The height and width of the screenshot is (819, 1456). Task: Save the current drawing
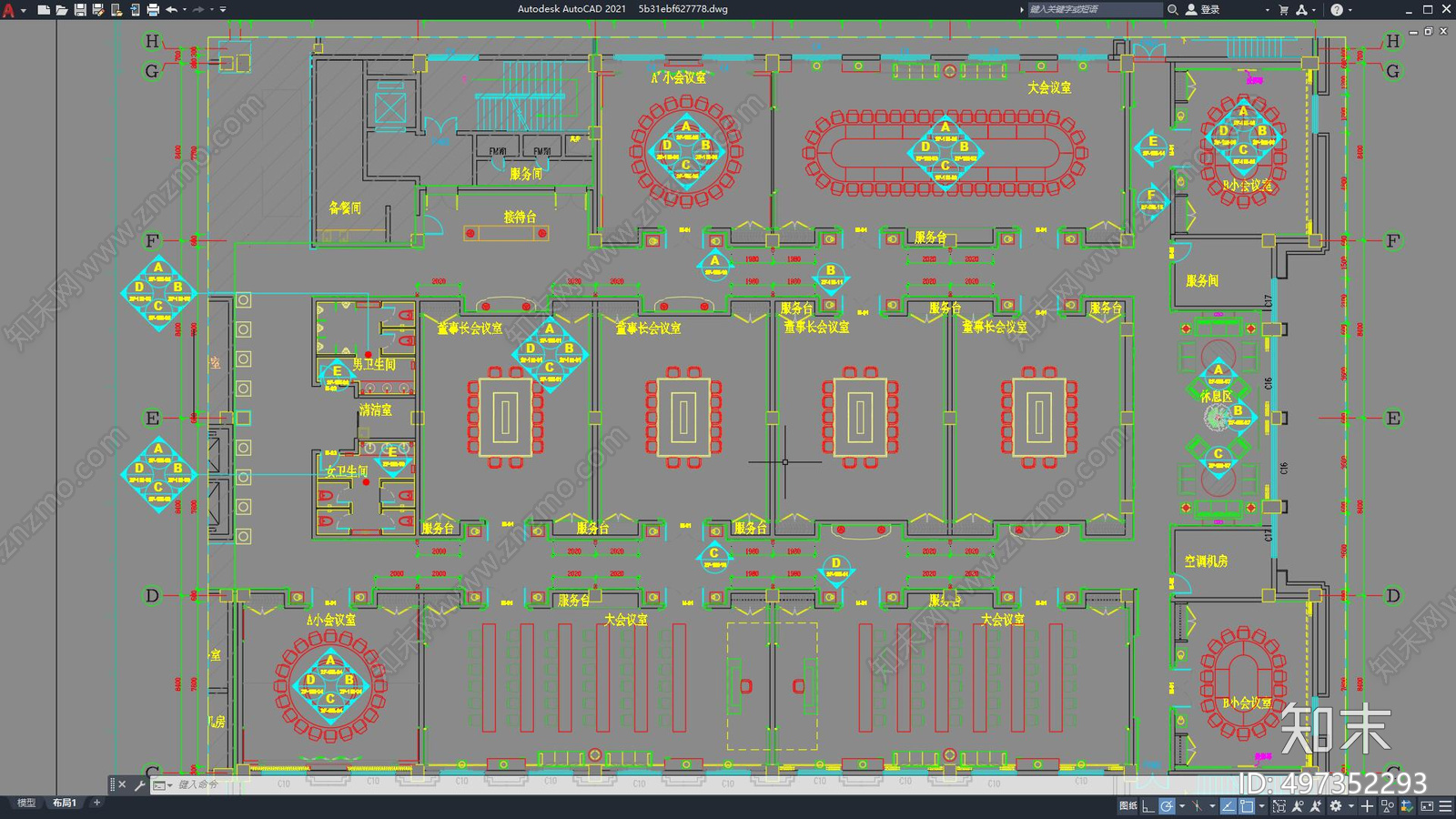coord(79,10)
